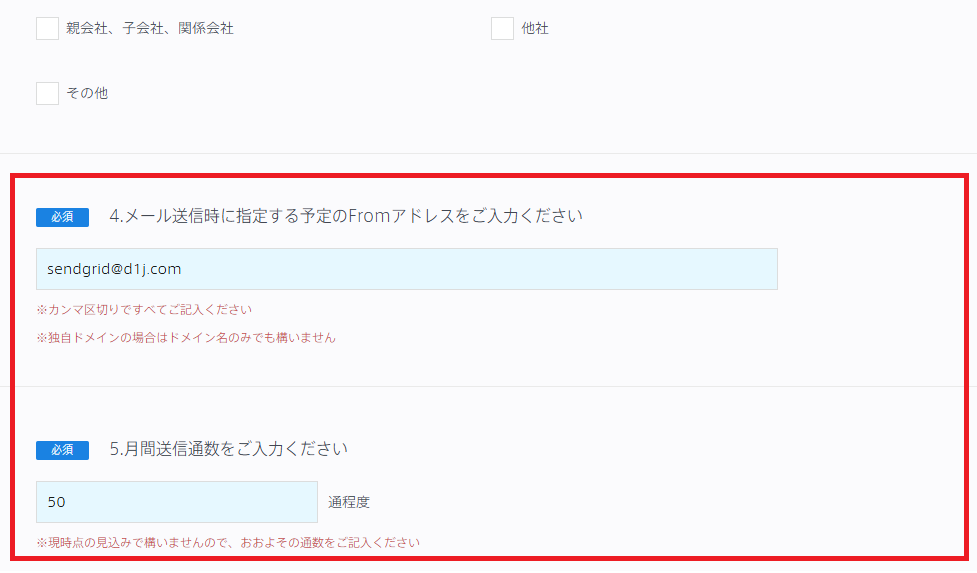
Task: Click the ※カンマ区切りですべてご記入ください note
Action: [144, 310]
